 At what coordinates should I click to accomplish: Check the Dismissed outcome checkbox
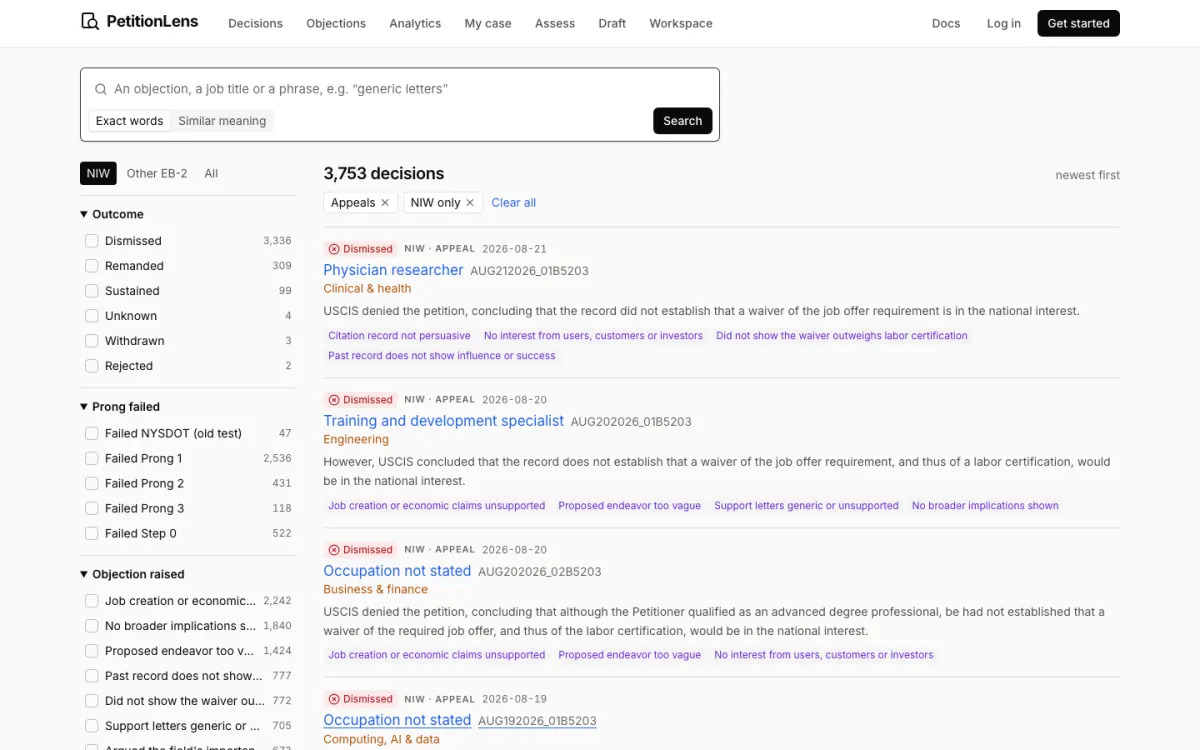pyautogui.click(x=92, y=241)
